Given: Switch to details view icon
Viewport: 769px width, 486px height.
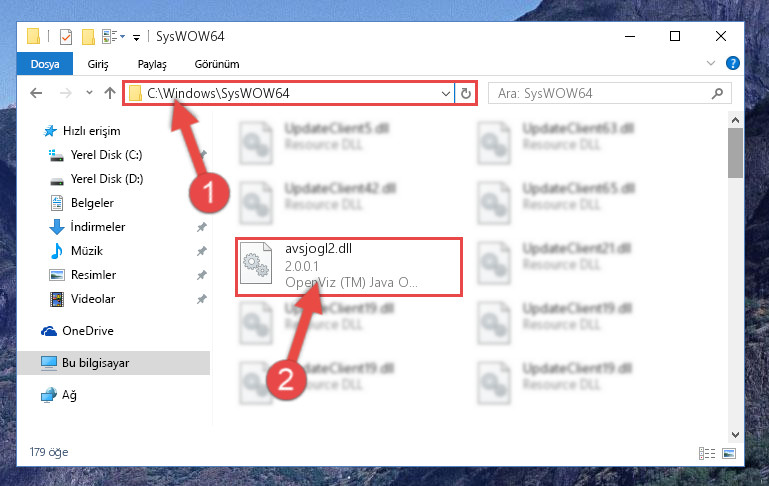Looking at the screenshot, I should tap(707, 453).
